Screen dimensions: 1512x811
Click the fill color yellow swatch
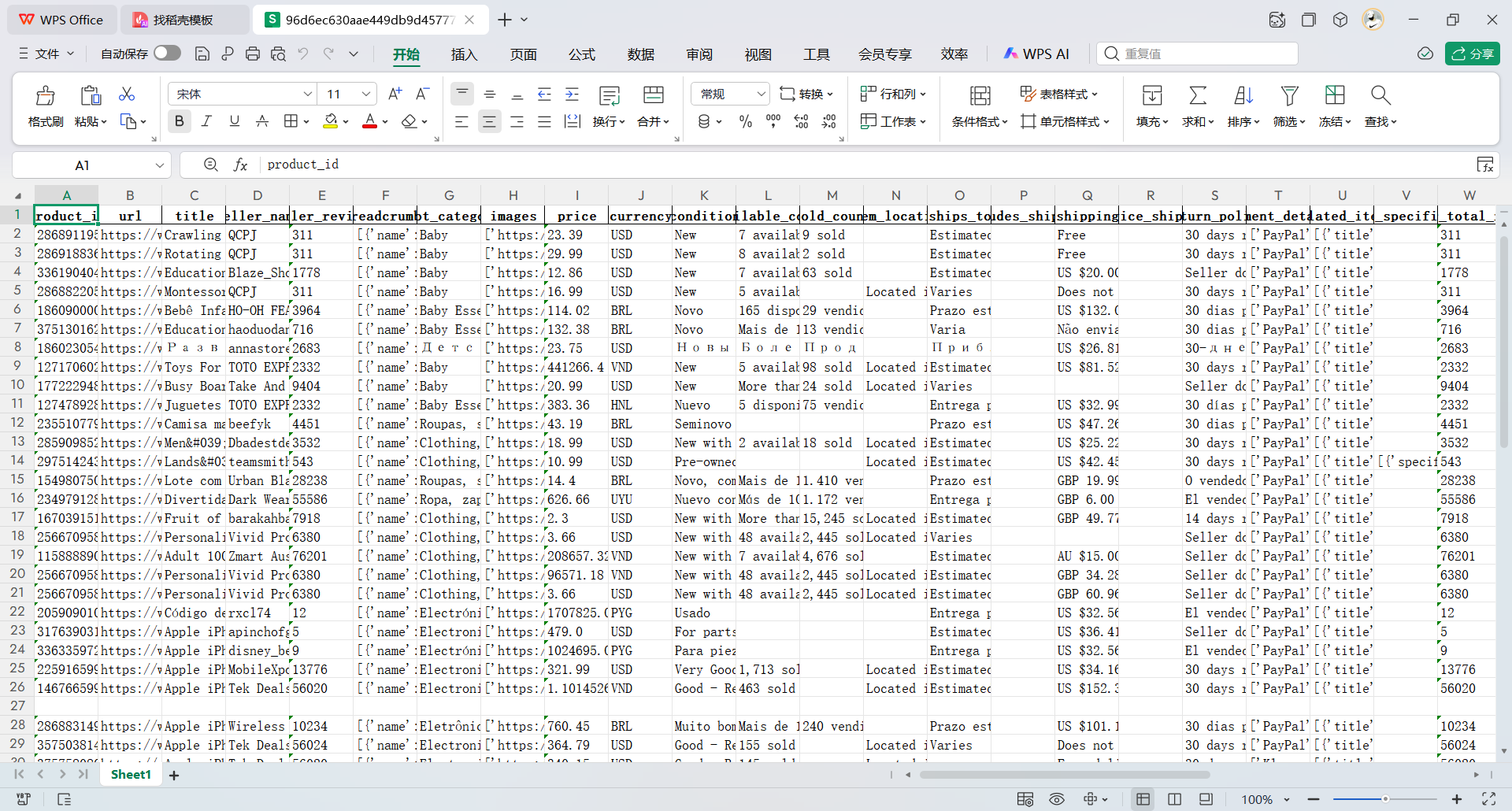point(331,121)
